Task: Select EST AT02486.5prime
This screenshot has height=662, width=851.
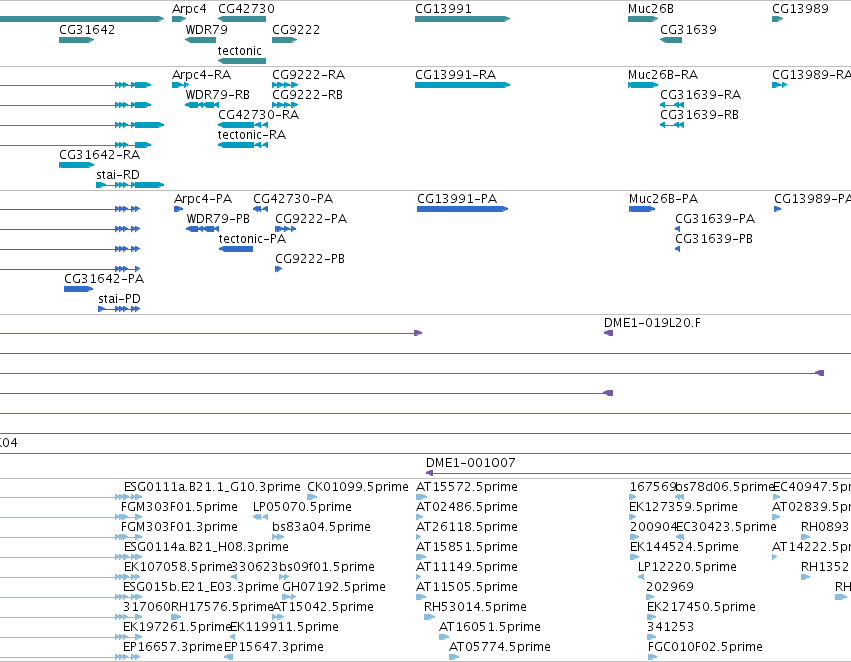Action: [467, 507]
